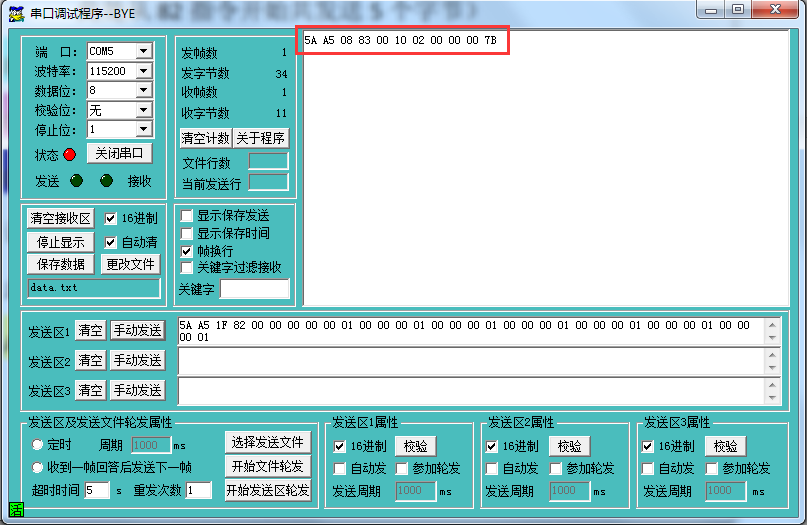The height and width of the screenshot is (525, 807).
Task: Click the 保存数据 button
Action: coord(61,264)
